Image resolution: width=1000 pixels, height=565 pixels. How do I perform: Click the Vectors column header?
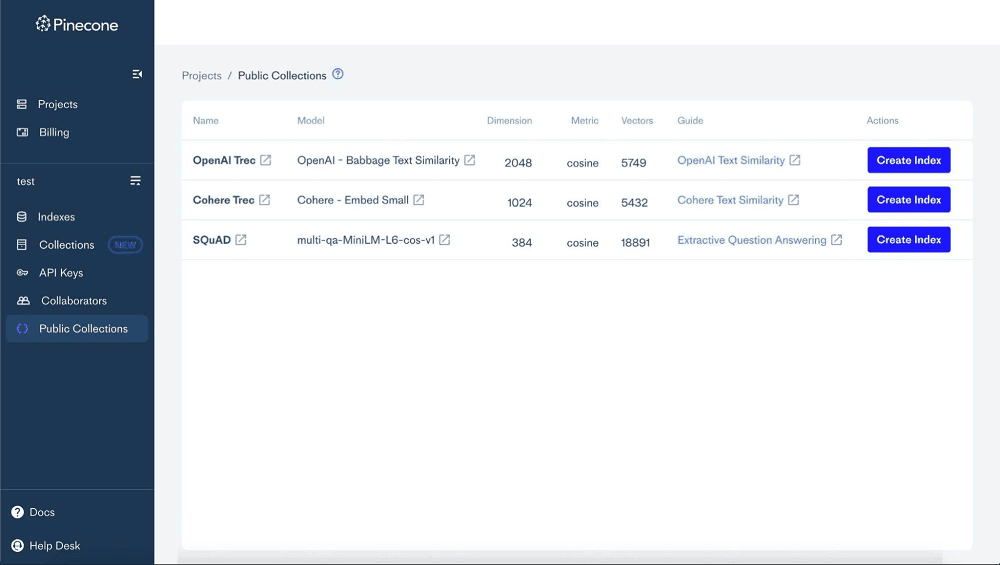coord(637,121)
